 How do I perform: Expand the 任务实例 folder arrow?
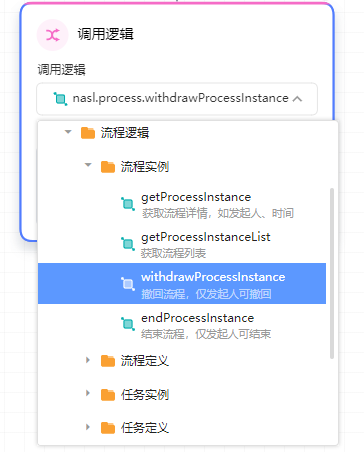pyautogui.click(x=88, y=393)
